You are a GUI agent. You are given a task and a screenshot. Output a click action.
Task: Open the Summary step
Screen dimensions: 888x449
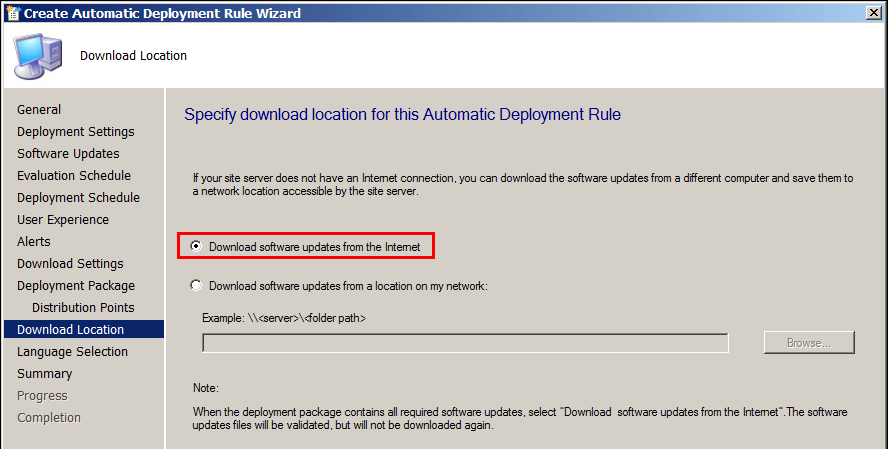[x=45, y=374]
